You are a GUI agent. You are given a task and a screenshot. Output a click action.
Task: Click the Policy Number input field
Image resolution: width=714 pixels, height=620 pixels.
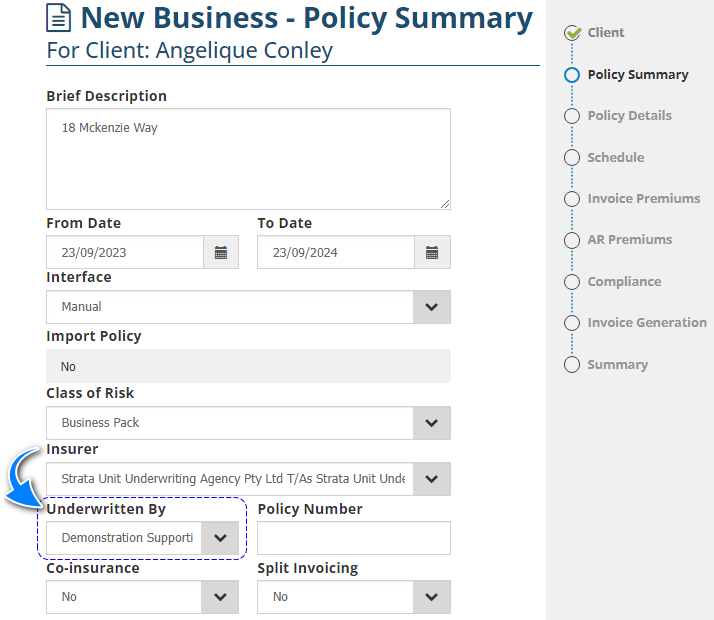point(353,538)
